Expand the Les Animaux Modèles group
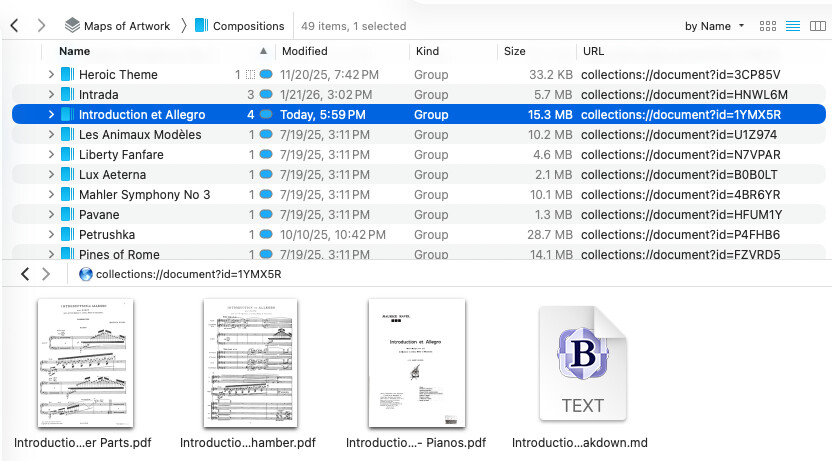This screenshot has width=832, height=461. tap(51, 134)
